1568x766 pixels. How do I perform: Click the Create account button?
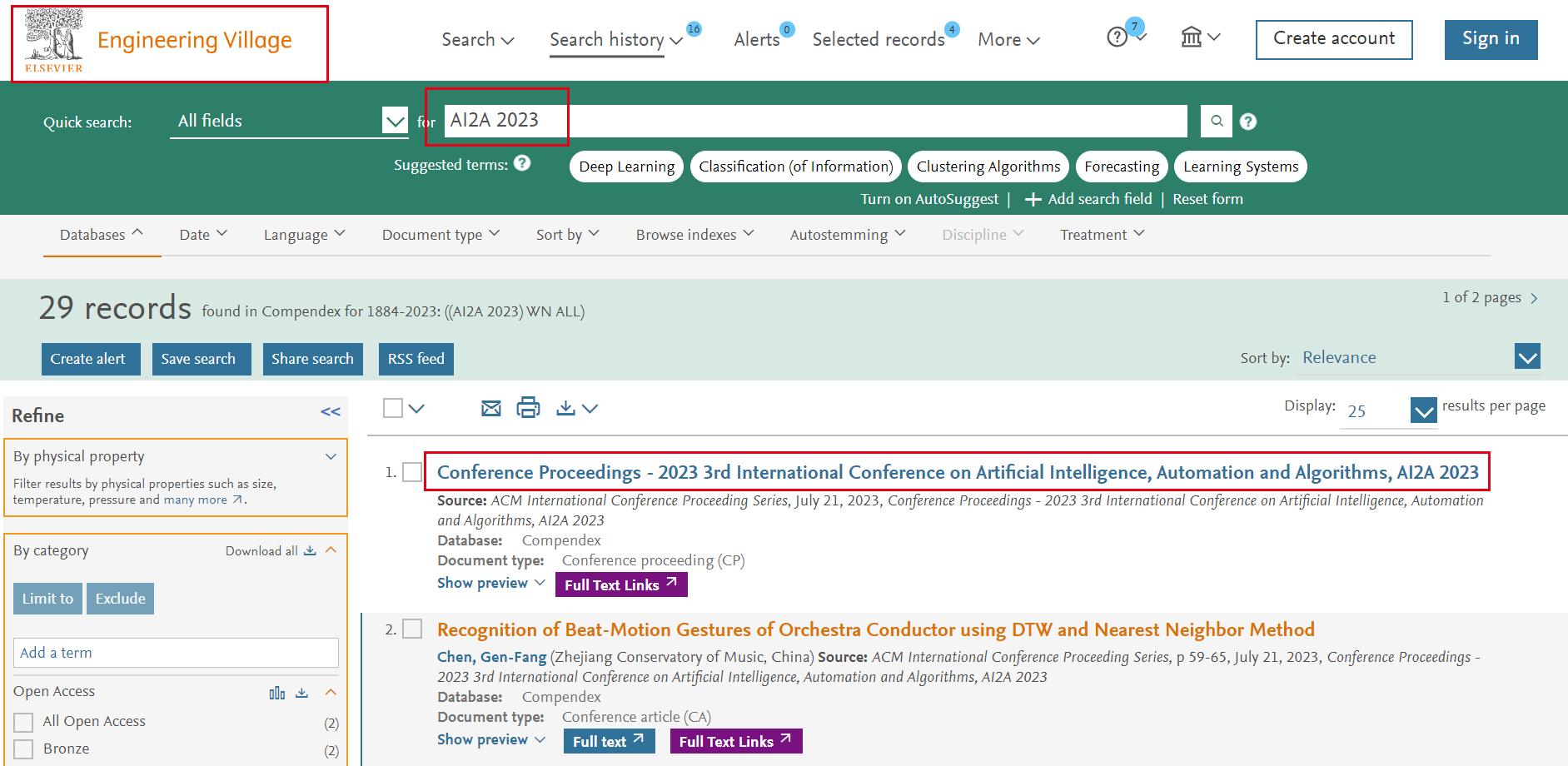(x=1334, y=39)
